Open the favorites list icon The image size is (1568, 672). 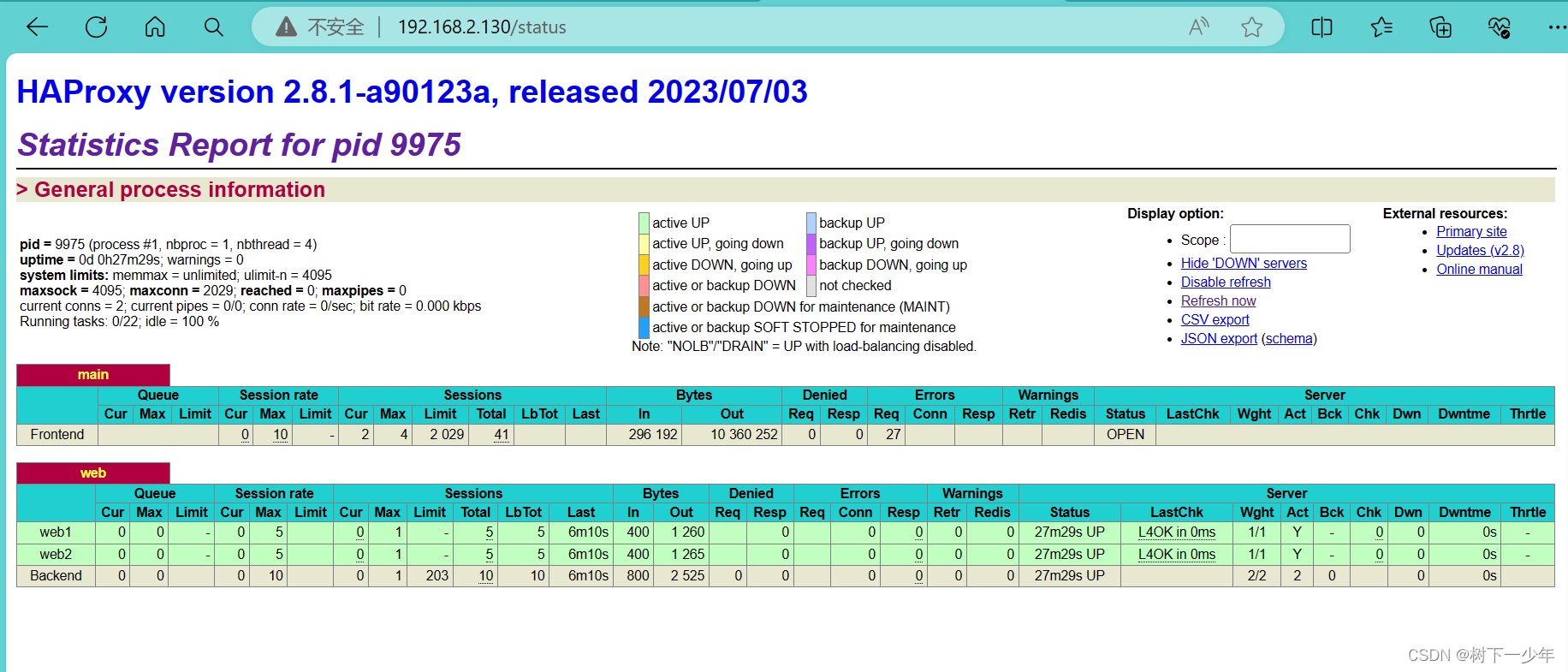[x=1381, y=27]
